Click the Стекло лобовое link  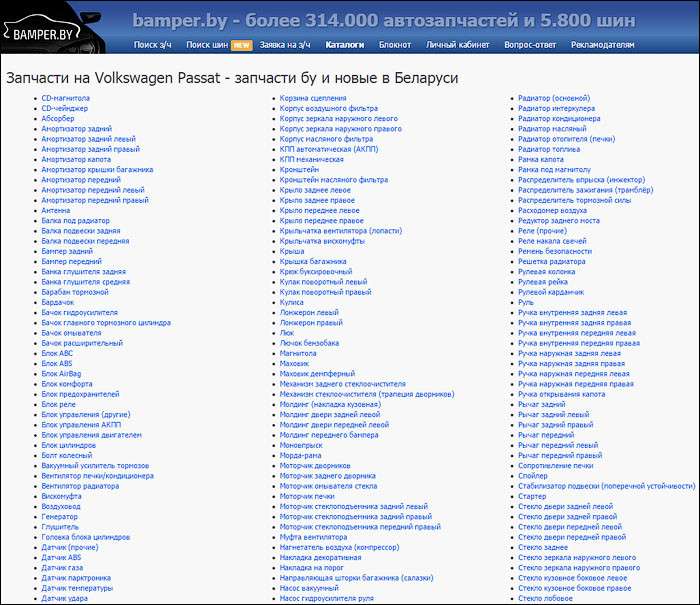[545, 598]
